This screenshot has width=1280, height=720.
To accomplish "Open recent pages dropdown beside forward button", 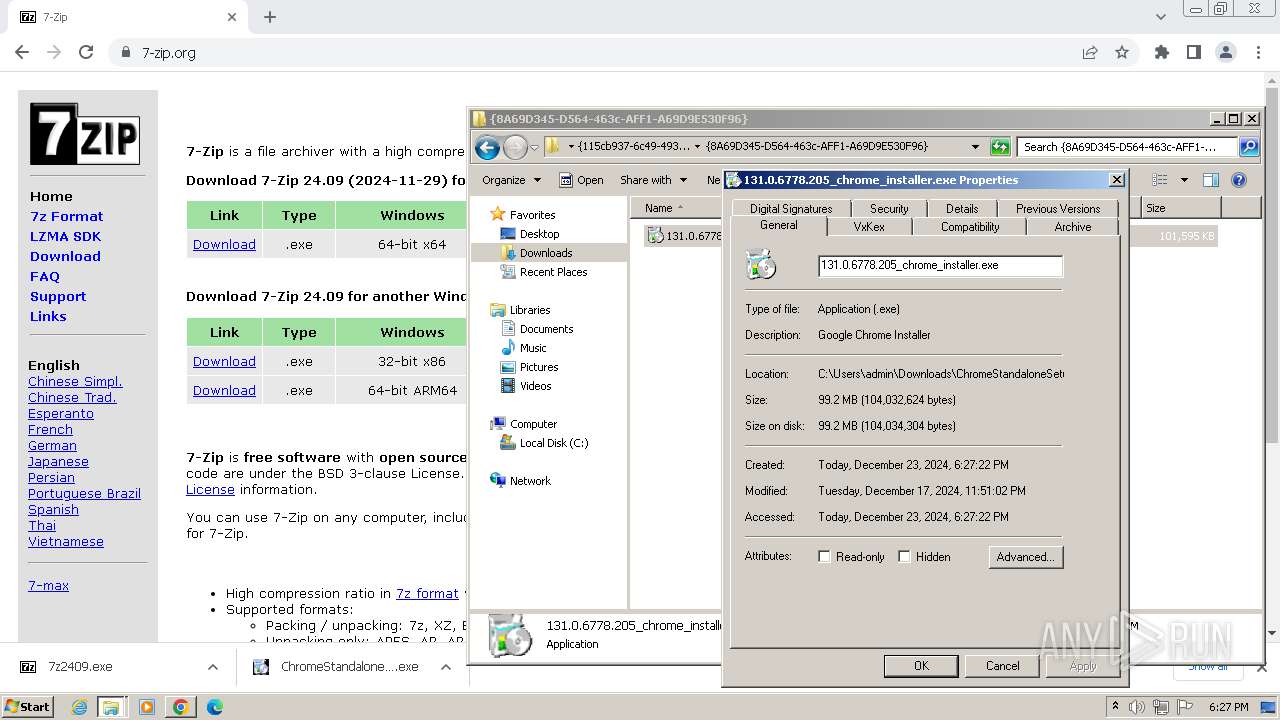I will (x=534, y=148).
